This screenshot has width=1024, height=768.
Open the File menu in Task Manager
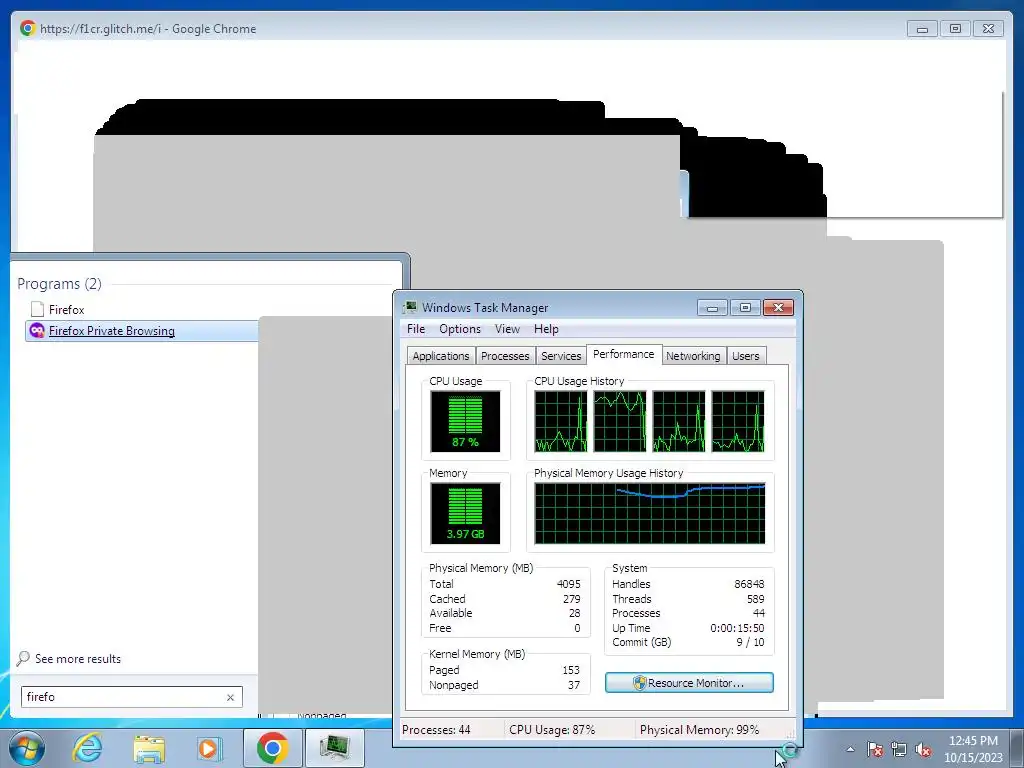(416, 329)
